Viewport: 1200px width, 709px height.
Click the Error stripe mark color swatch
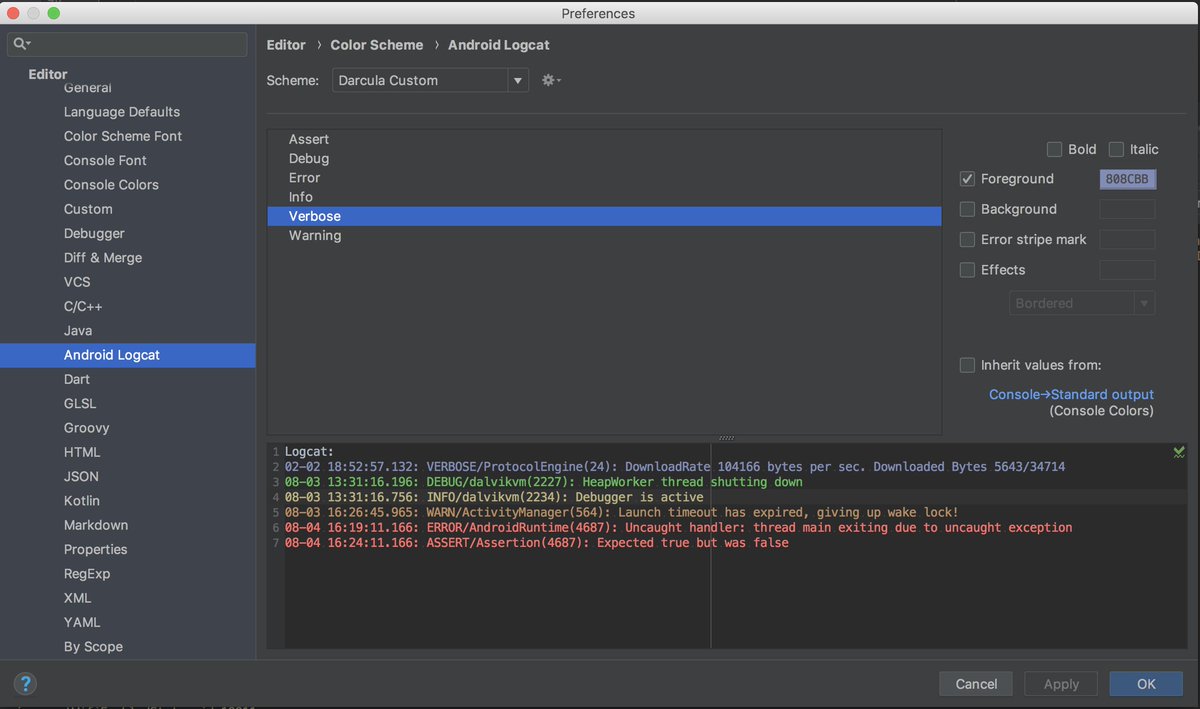[x=1127, y=240]
